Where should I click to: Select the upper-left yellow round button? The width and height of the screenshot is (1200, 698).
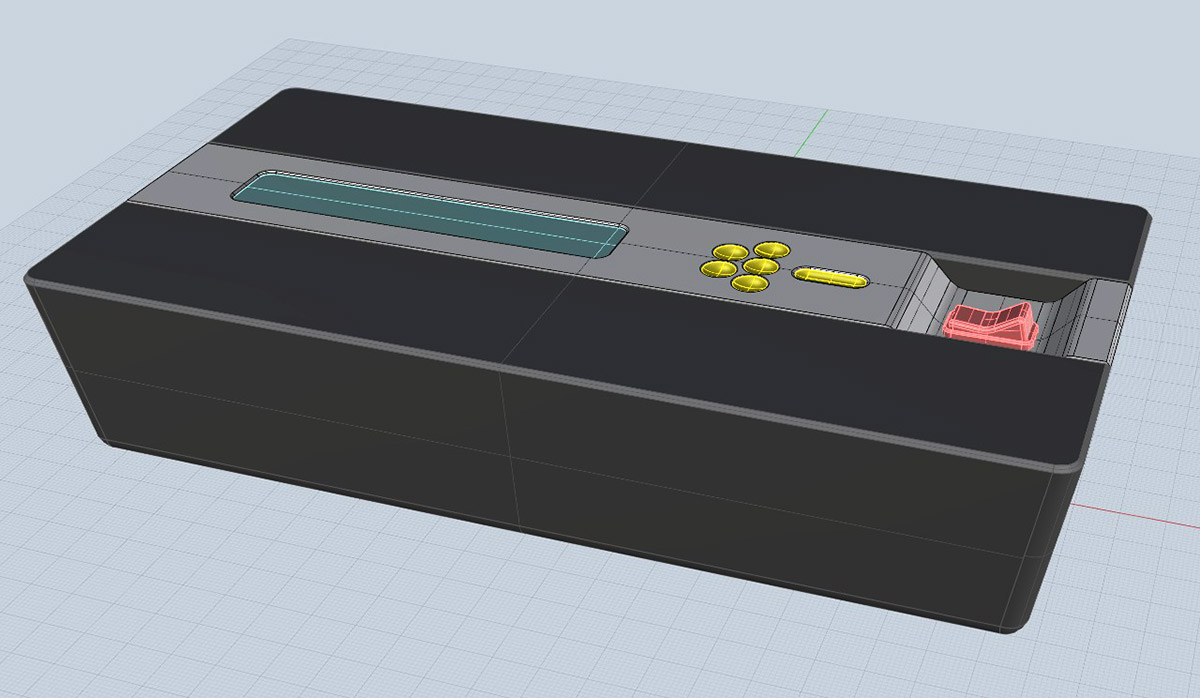pos(727,251)
